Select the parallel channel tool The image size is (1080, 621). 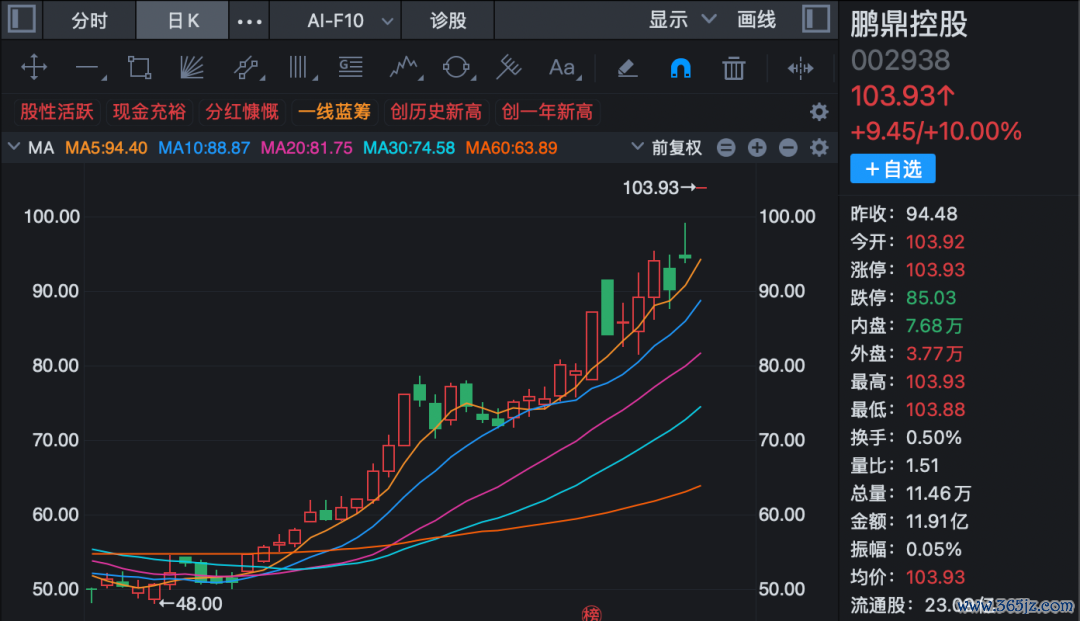(248, 67)
